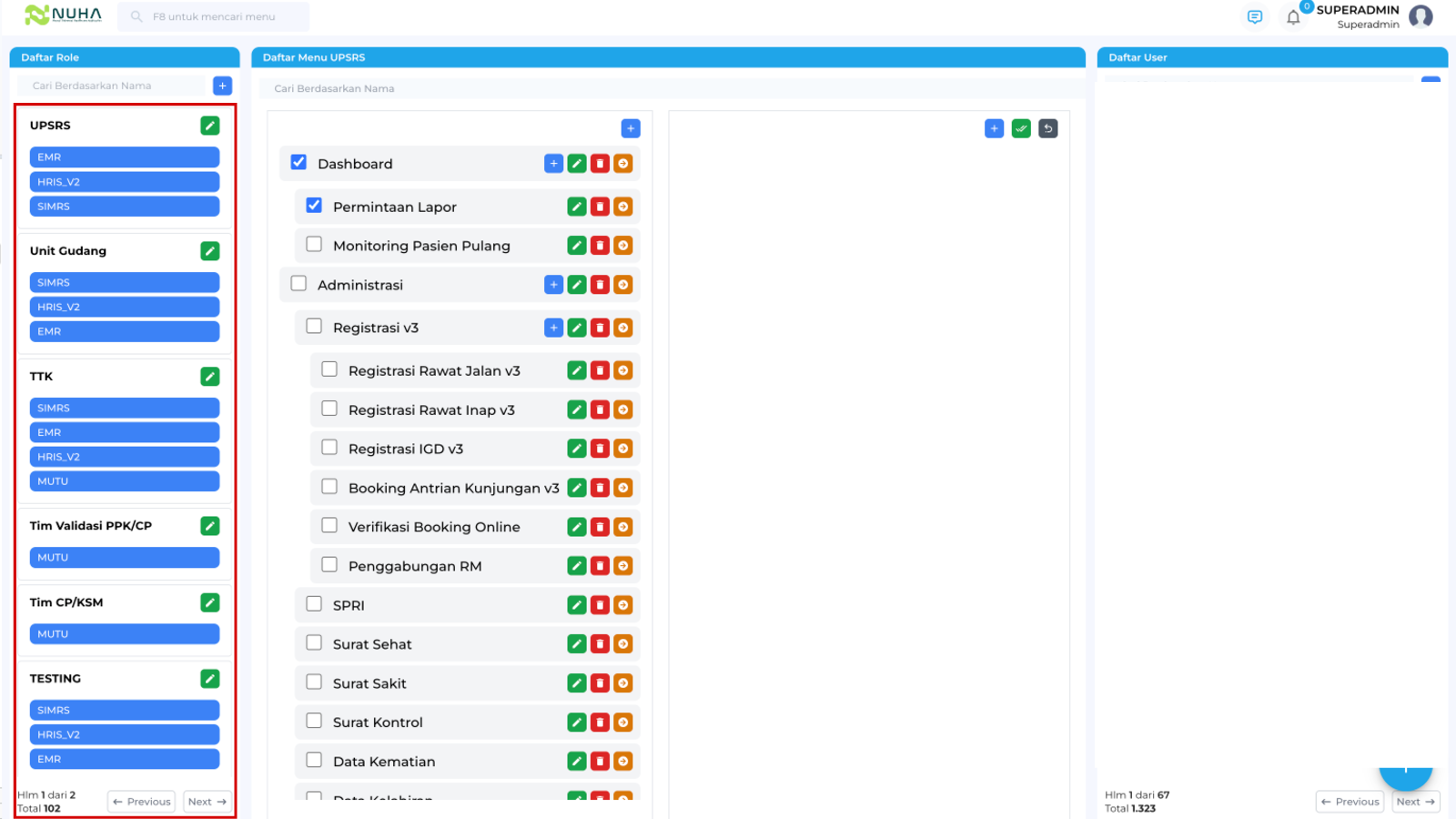Click role search Cari Berdasarkan Nama field
1456x819 pixels.
(x=114, y=86)
